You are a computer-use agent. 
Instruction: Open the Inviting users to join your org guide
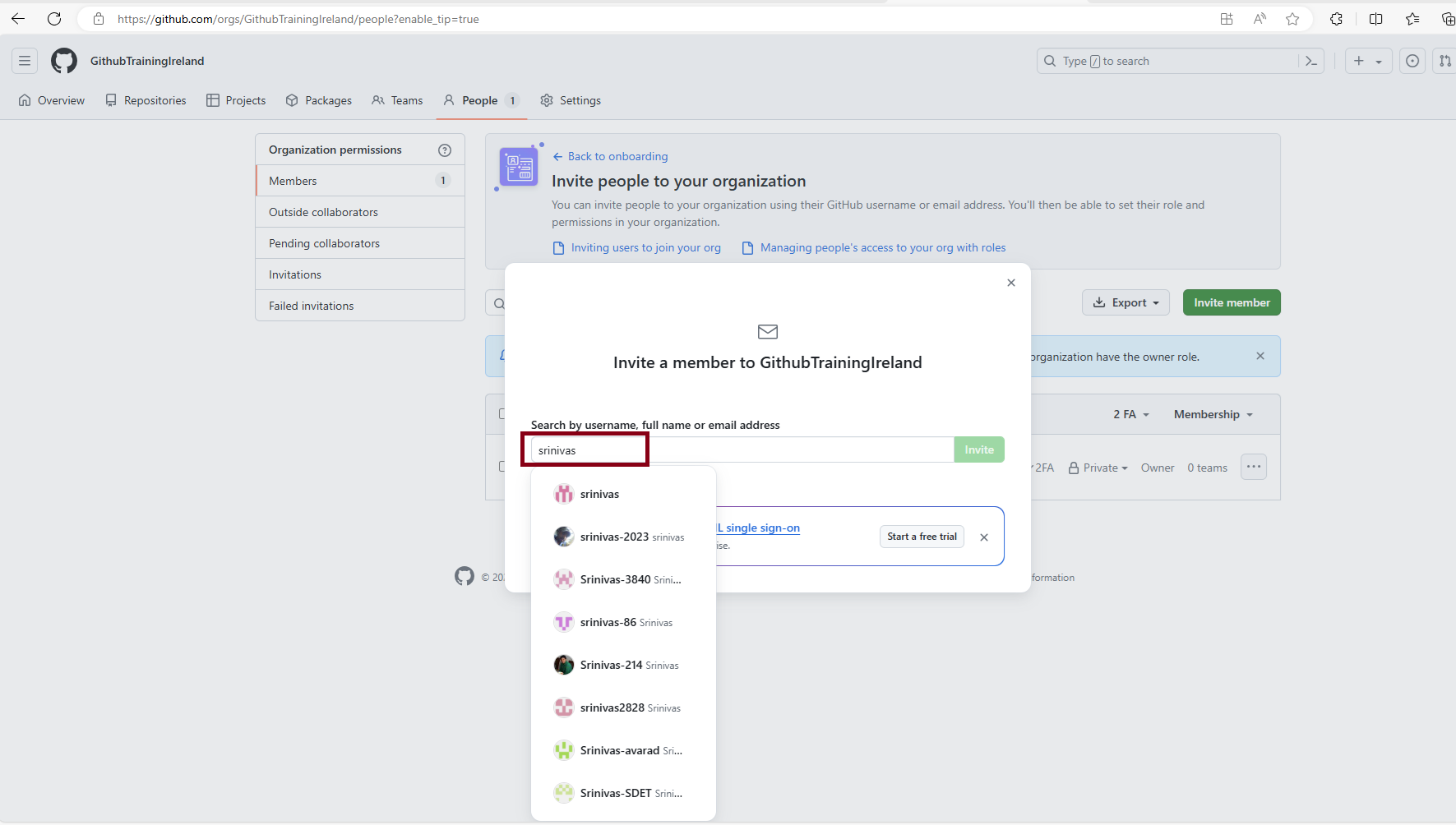[x=636, y=247]
